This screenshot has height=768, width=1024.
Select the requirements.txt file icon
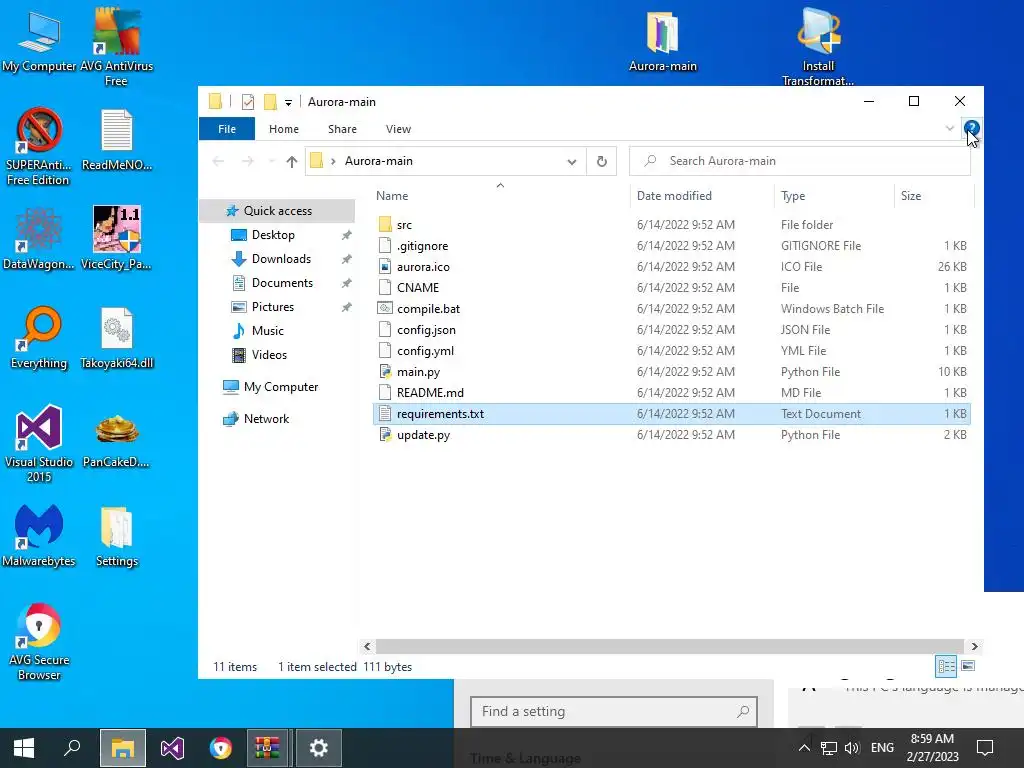coord(385,413)
